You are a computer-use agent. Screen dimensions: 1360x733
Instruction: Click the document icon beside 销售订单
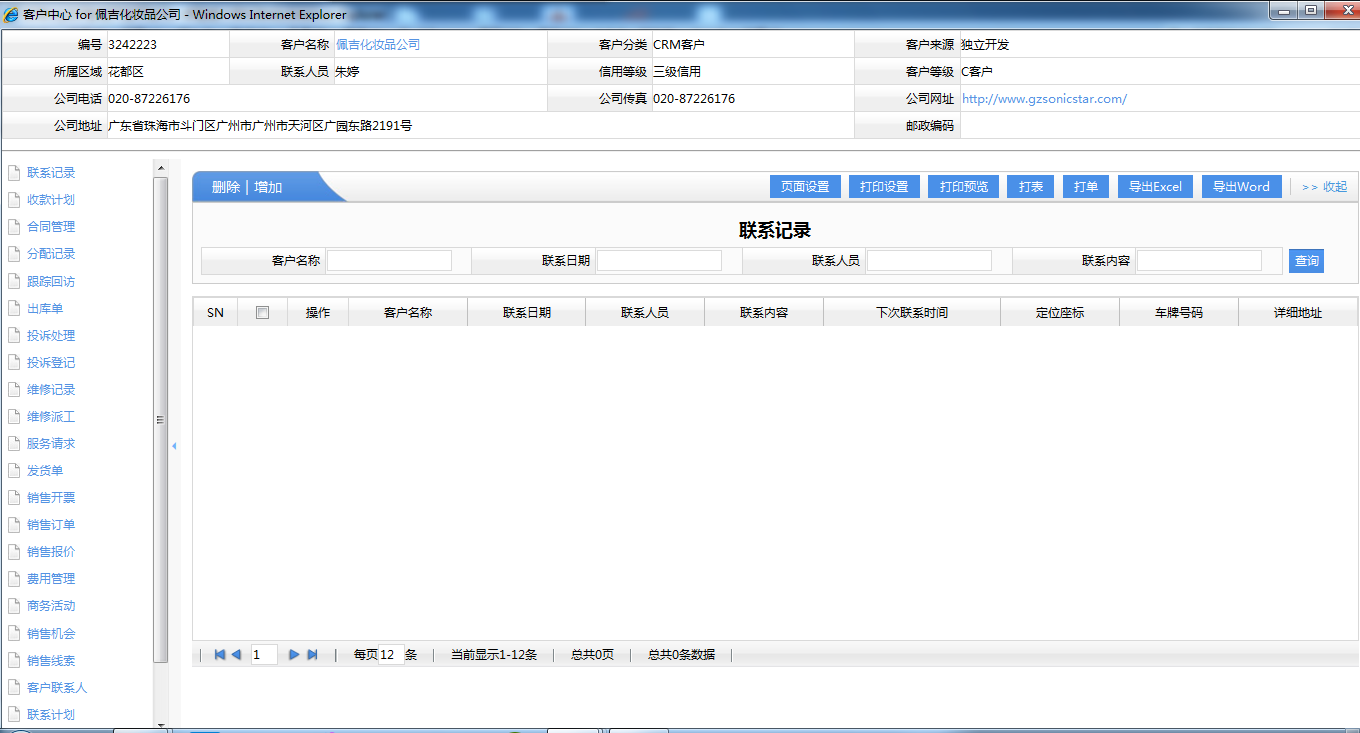click(x=14, y=525)
